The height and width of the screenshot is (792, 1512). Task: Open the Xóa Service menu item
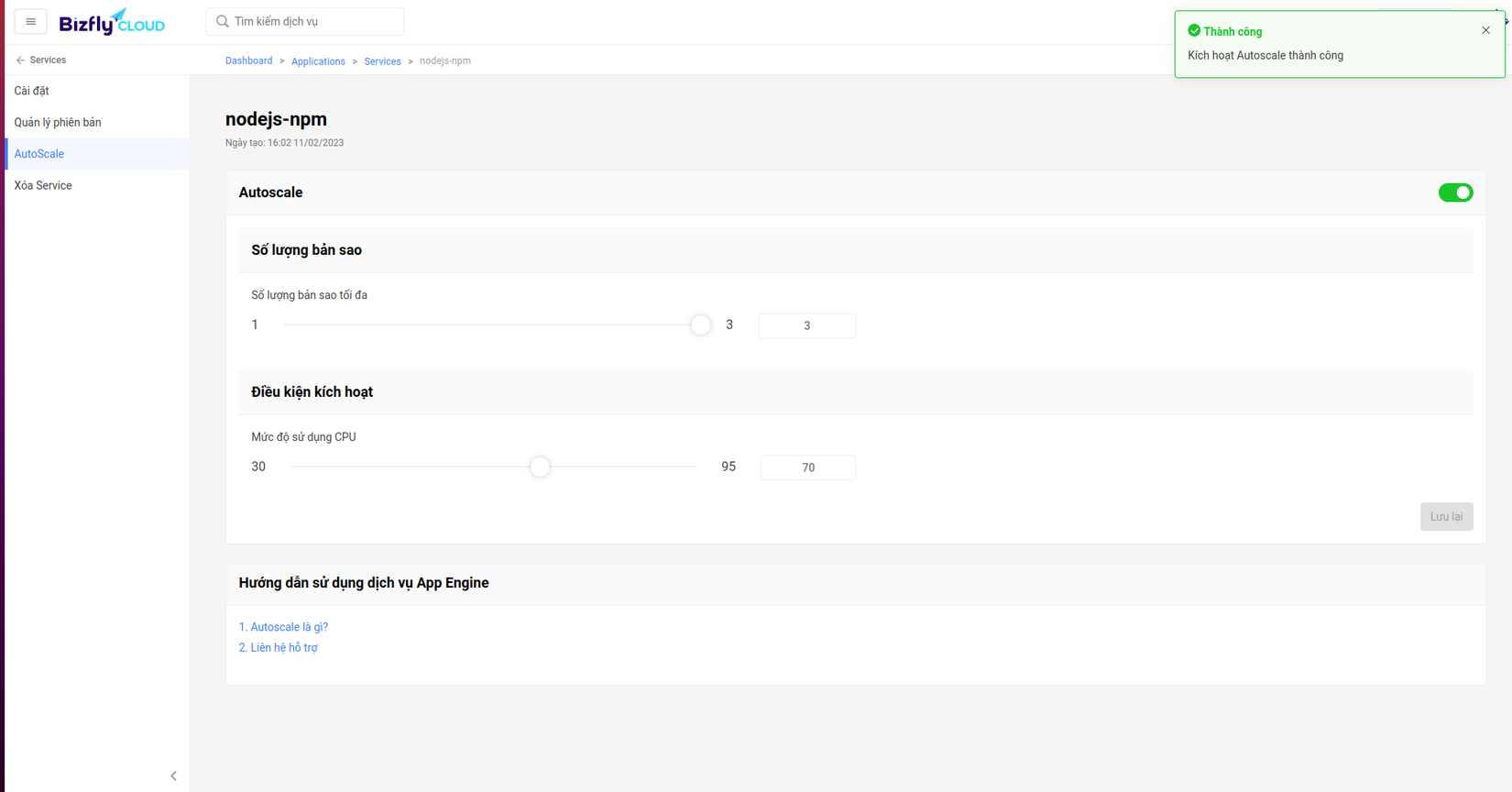tap(43, 185)
